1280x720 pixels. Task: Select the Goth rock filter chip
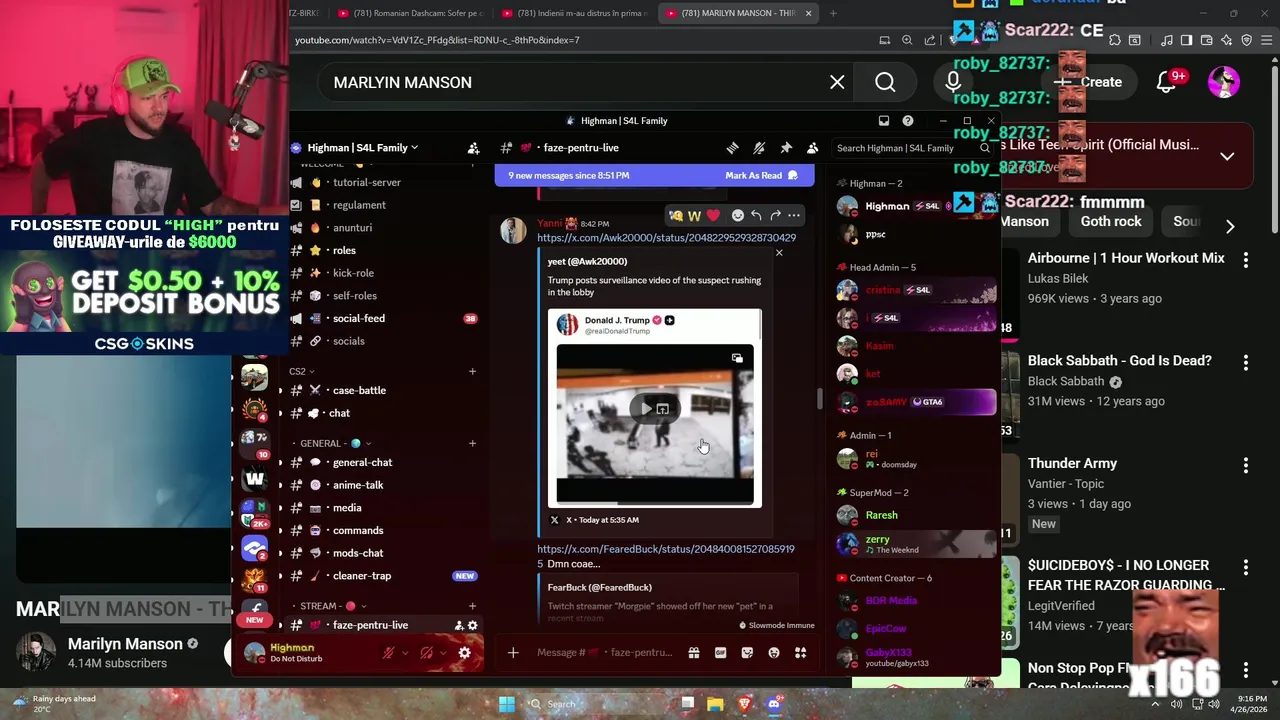[x=1110, y=222]
